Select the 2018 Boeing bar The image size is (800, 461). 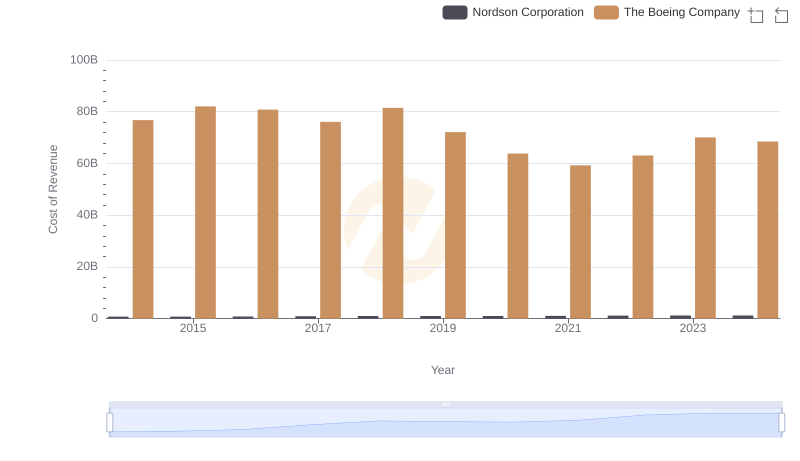(x=393, y=213)
